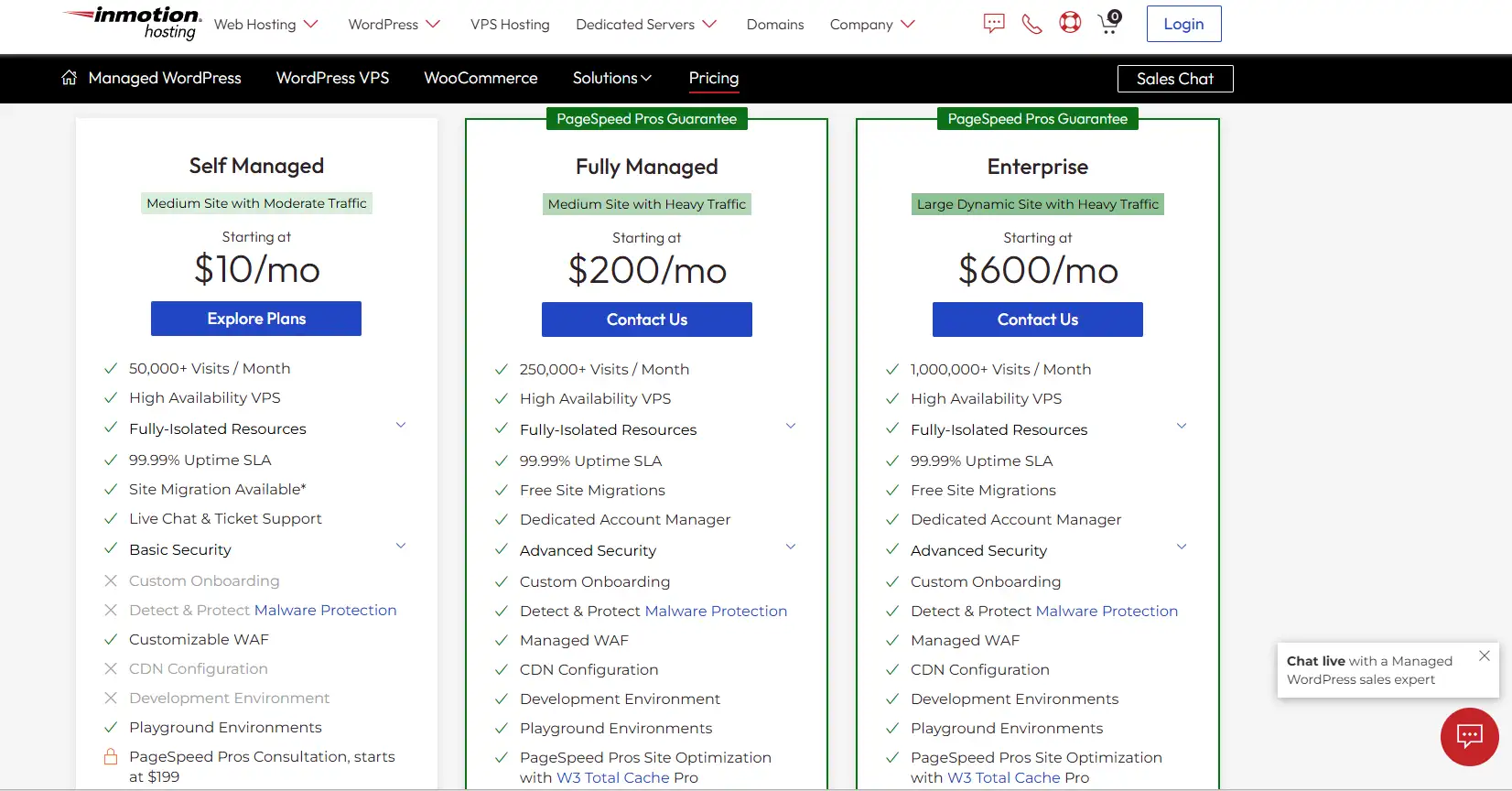1512x791 pixels.
Task: View the shopping cart
Action: coord(1108,23)
